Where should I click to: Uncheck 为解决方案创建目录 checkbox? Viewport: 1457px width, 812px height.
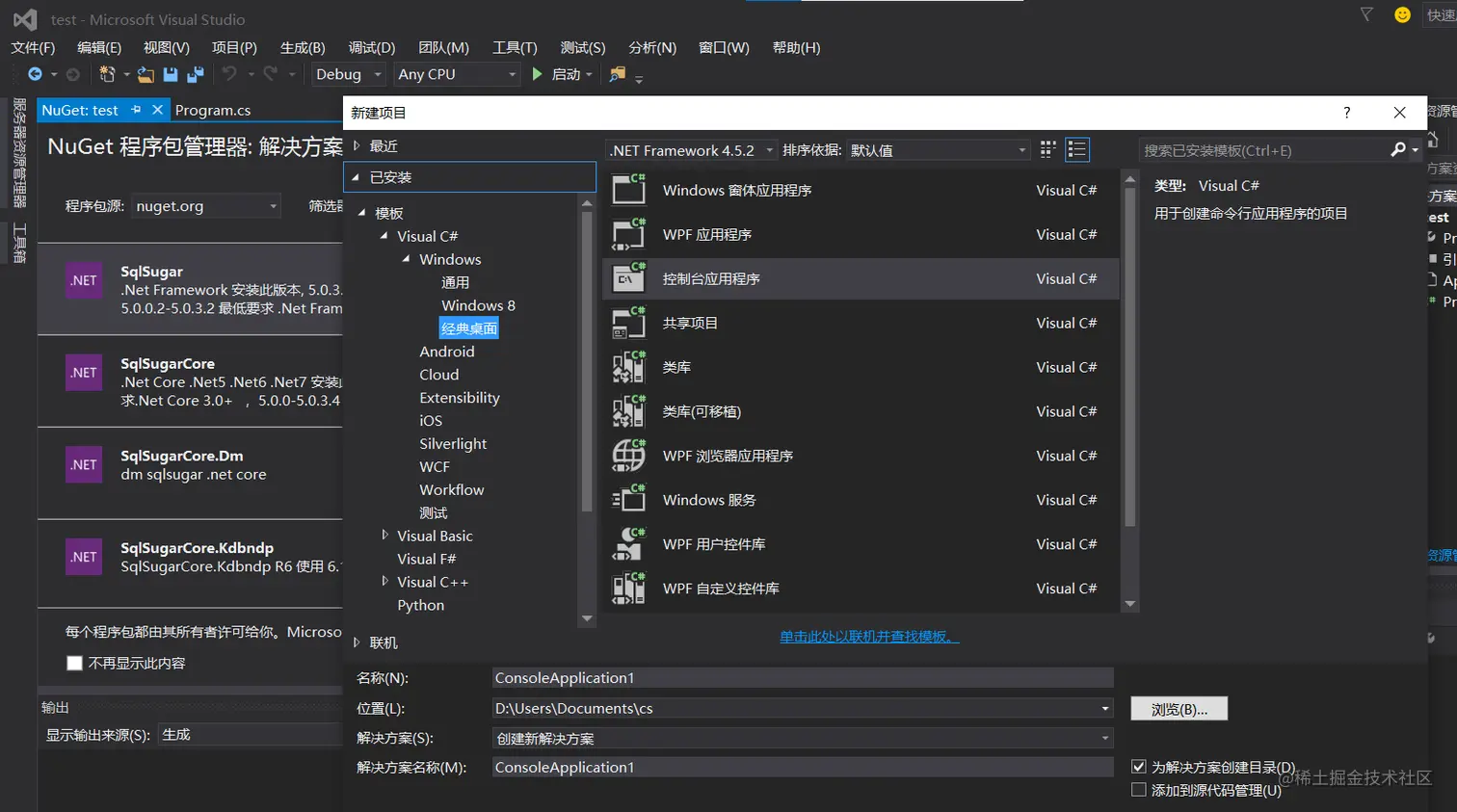[1139, 767]
